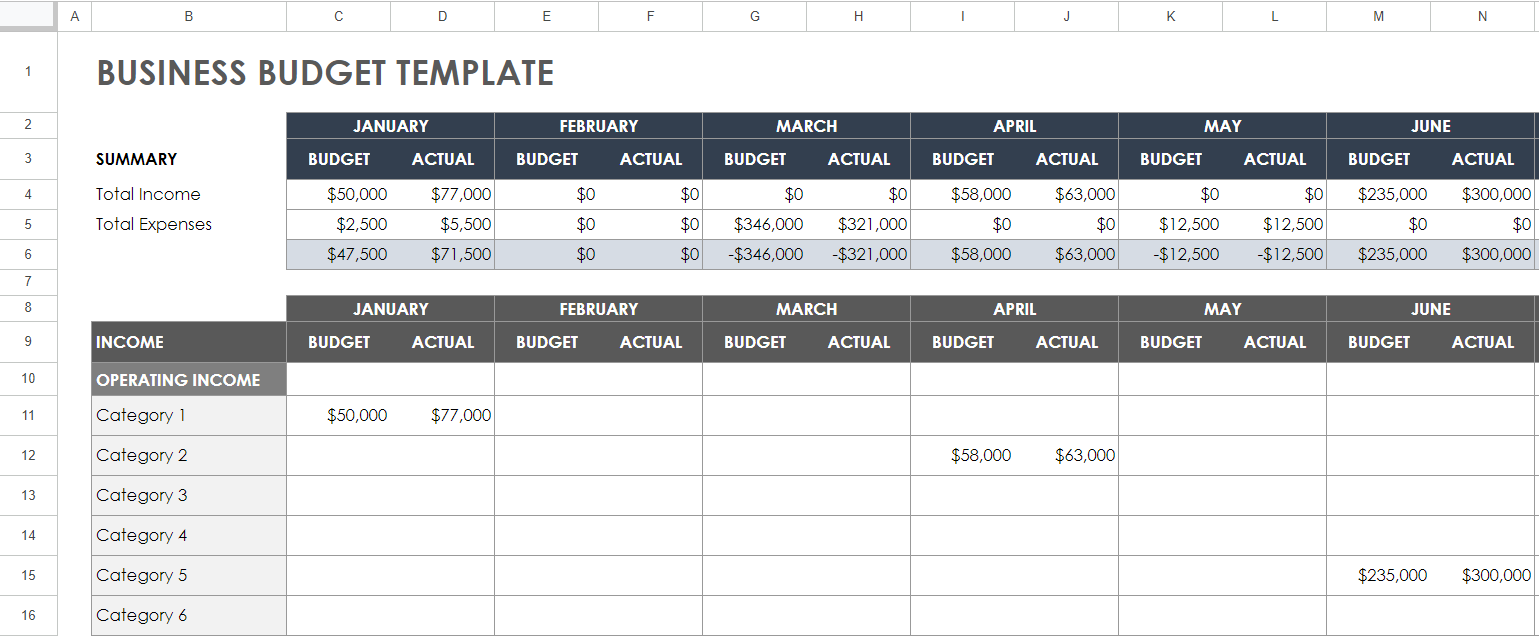Select Category 1 January actual $77,000
This screenshot has width=1539, height=636.
coord(442,415)
